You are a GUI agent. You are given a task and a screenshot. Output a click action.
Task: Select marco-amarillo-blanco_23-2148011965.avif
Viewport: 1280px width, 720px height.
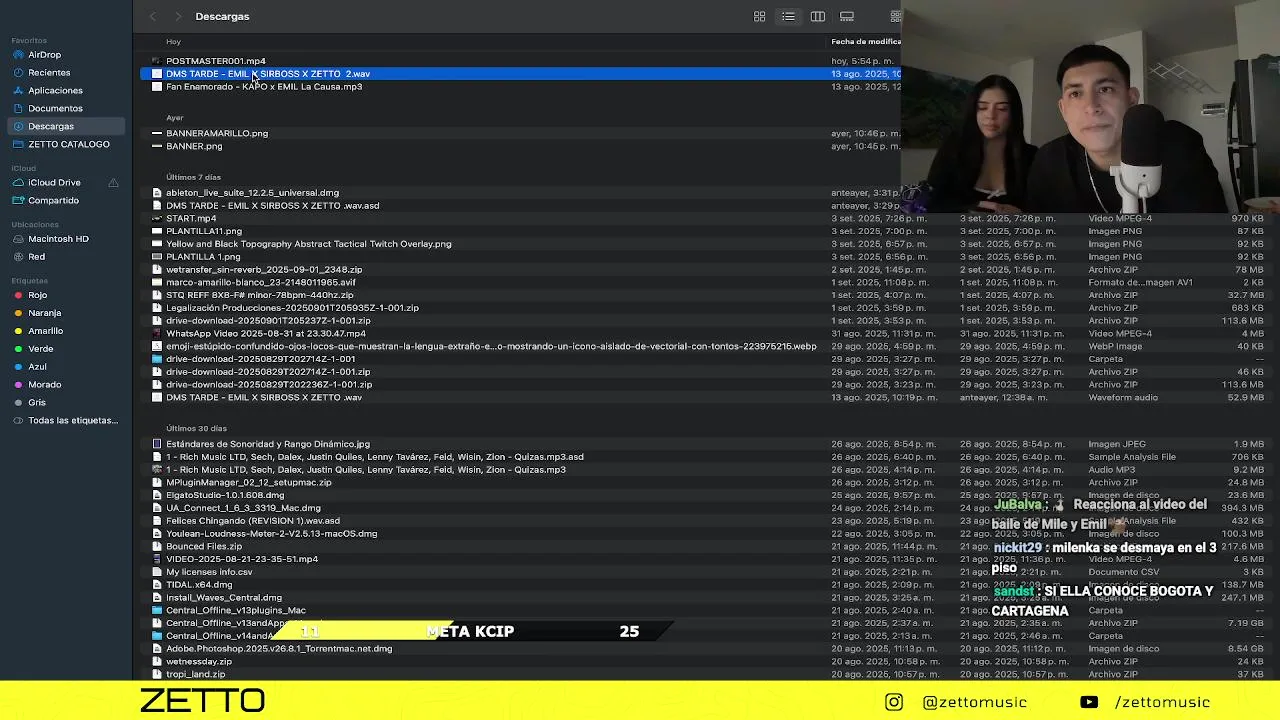coord(260,283)
